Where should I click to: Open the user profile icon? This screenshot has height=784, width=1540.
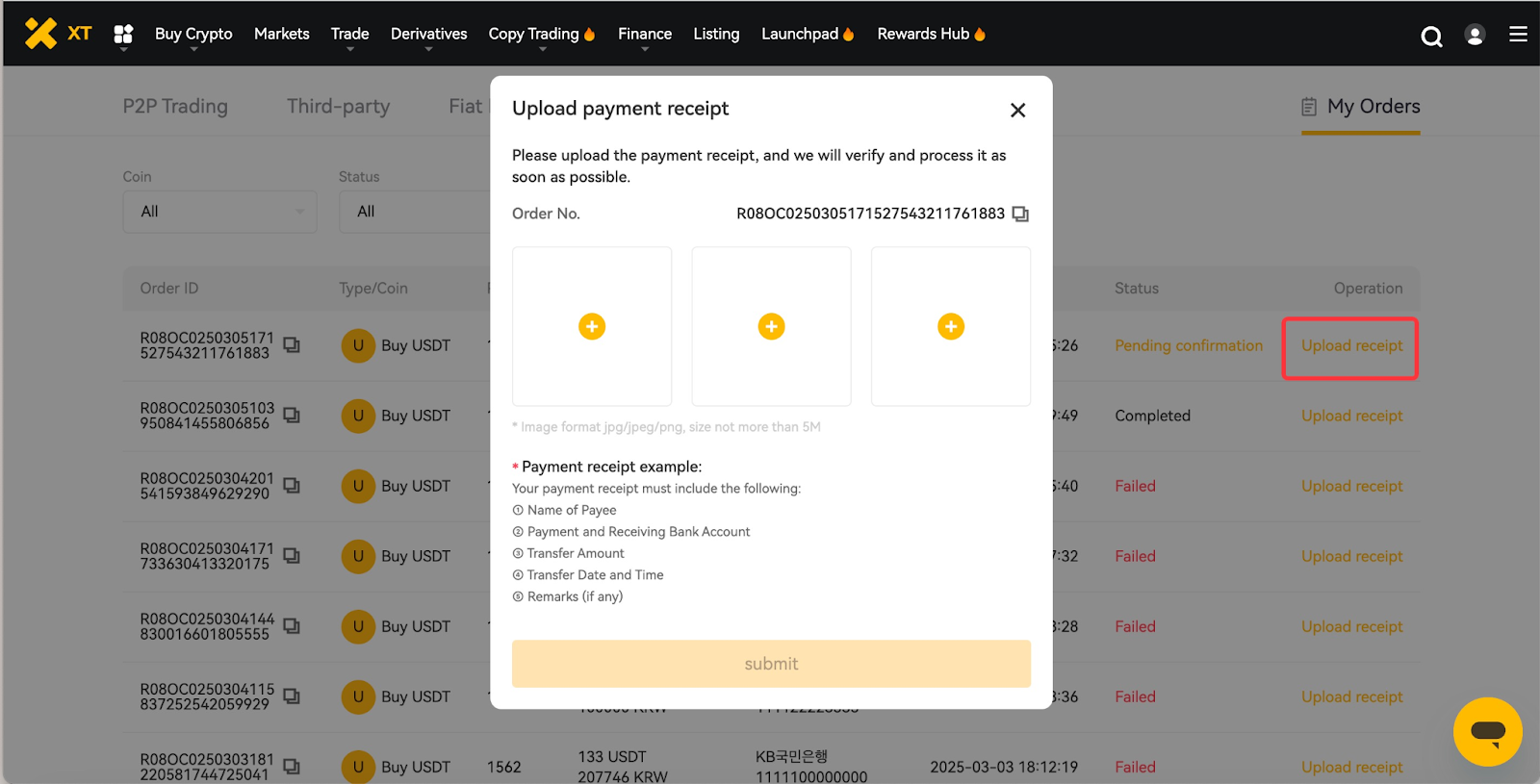(1474, 35)
